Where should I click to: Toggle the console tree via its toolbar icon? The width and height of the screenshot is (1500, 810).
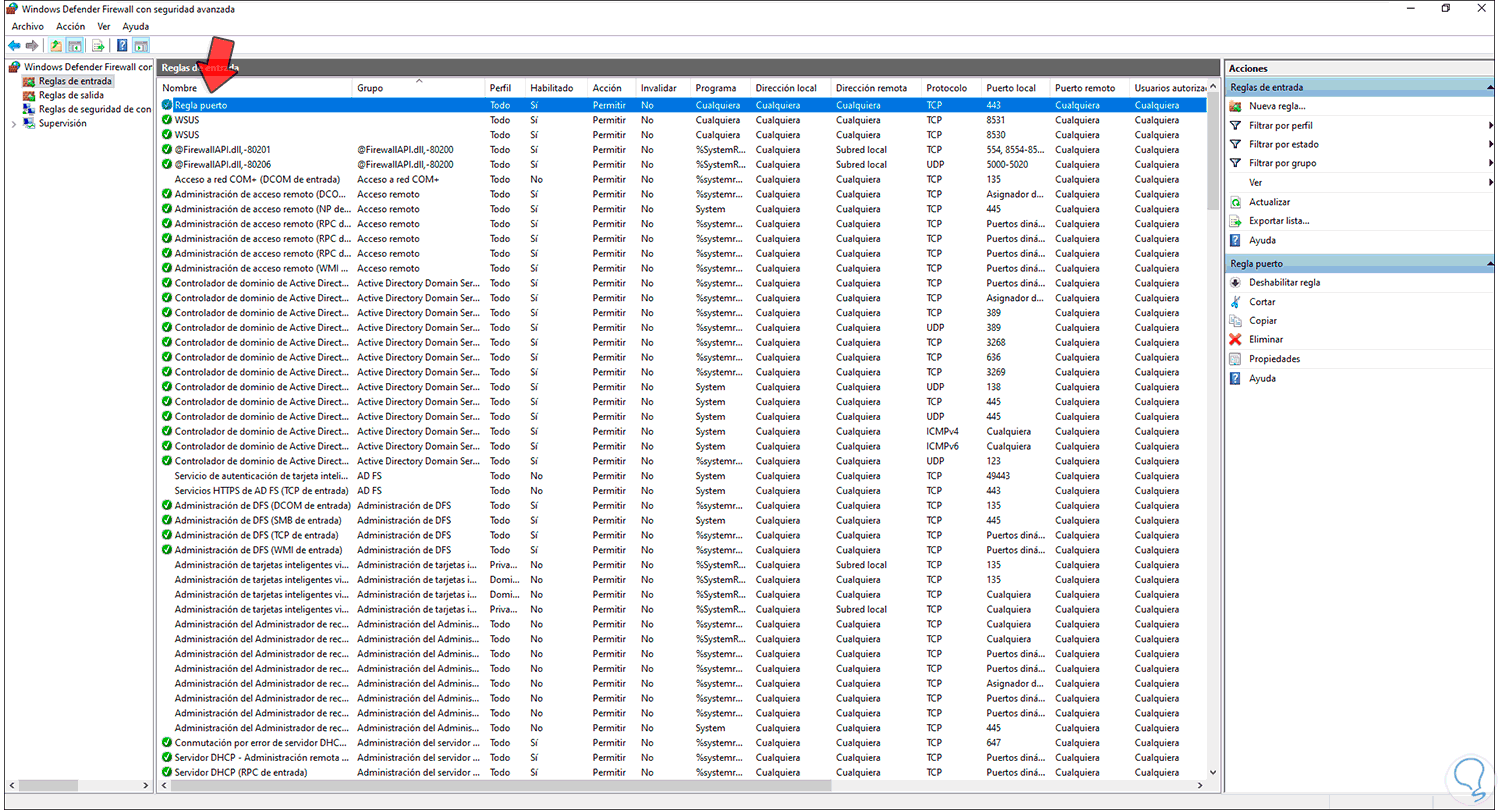[x=74, y=45]
